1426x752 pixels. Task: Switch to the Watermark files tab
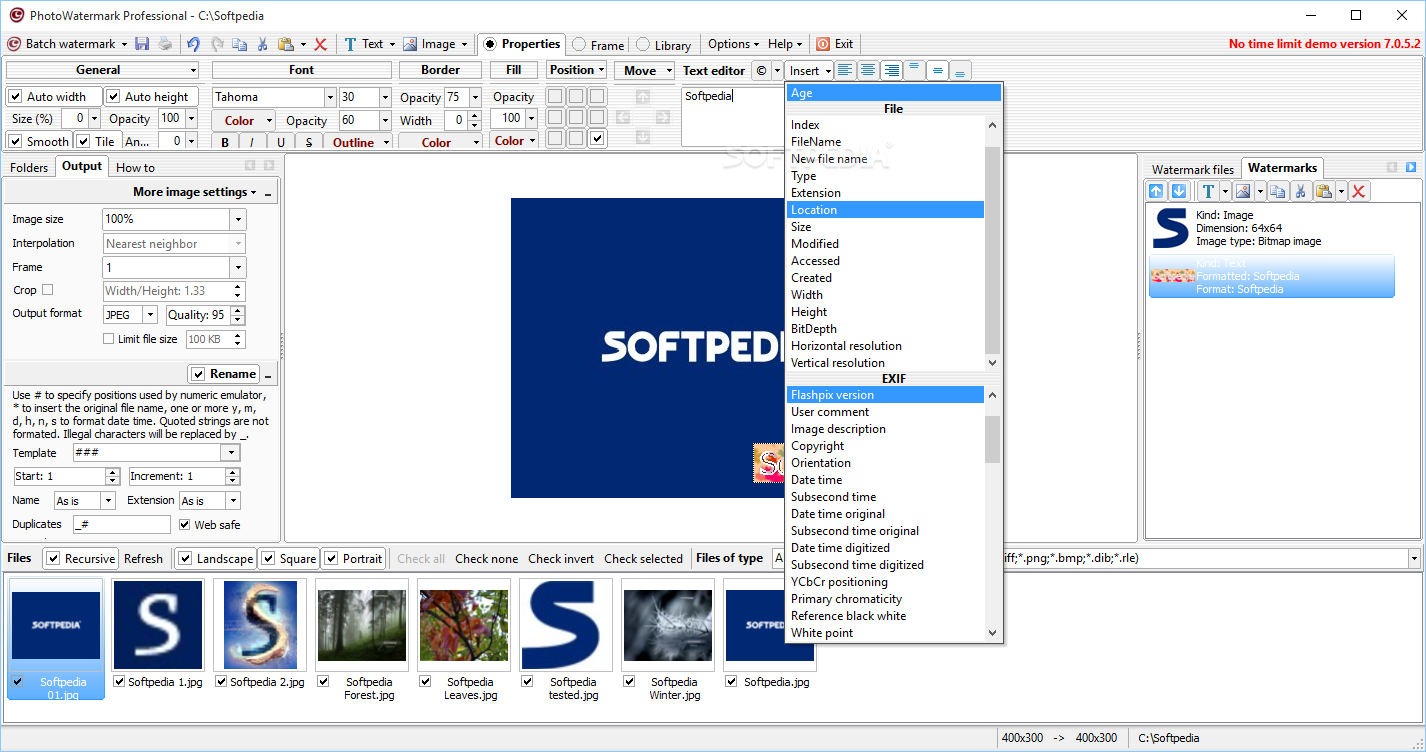pos(1193,169)
